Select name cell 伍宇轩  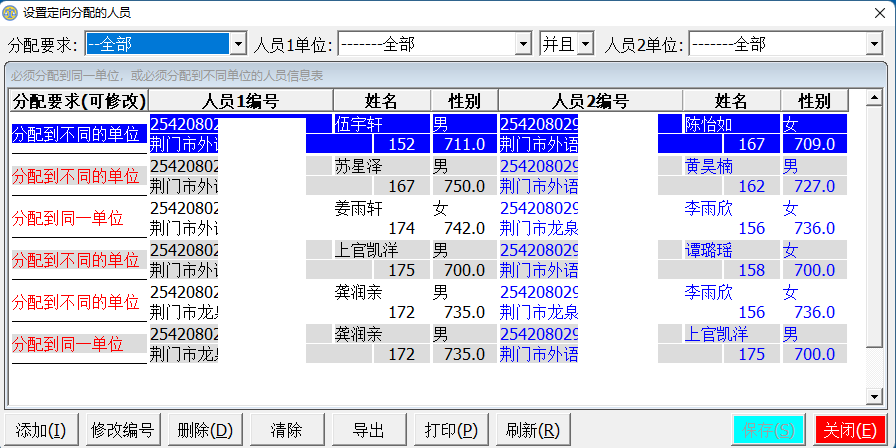(382, 124)
